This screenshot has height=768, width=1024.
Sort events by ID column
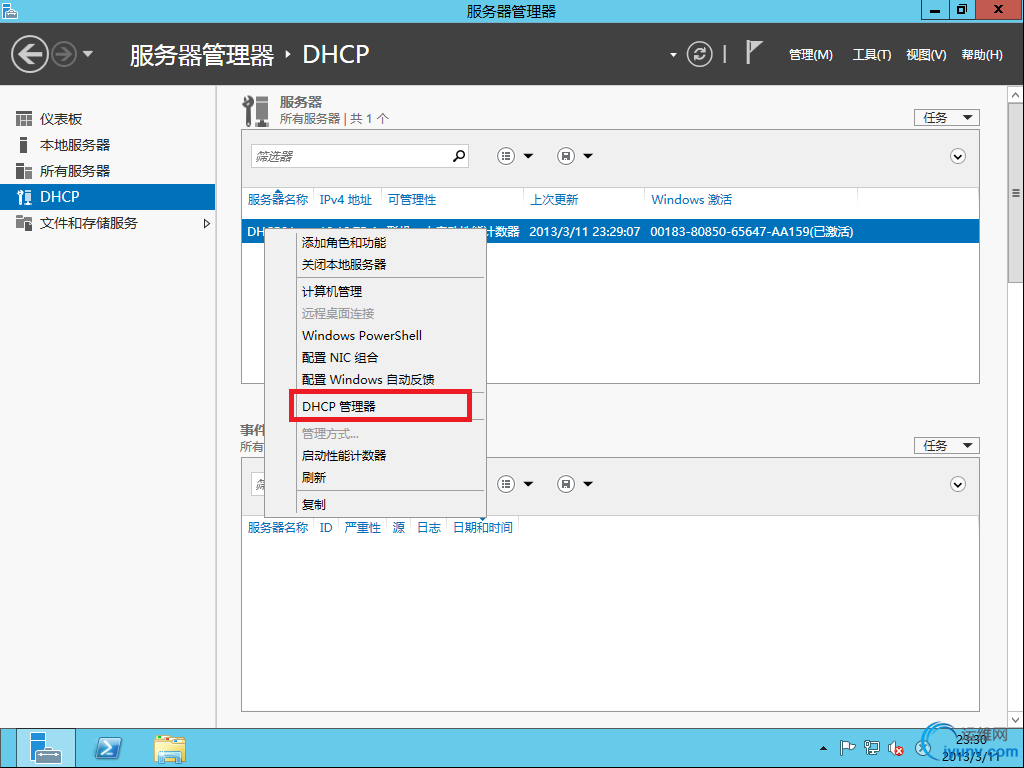click(326, 528)
